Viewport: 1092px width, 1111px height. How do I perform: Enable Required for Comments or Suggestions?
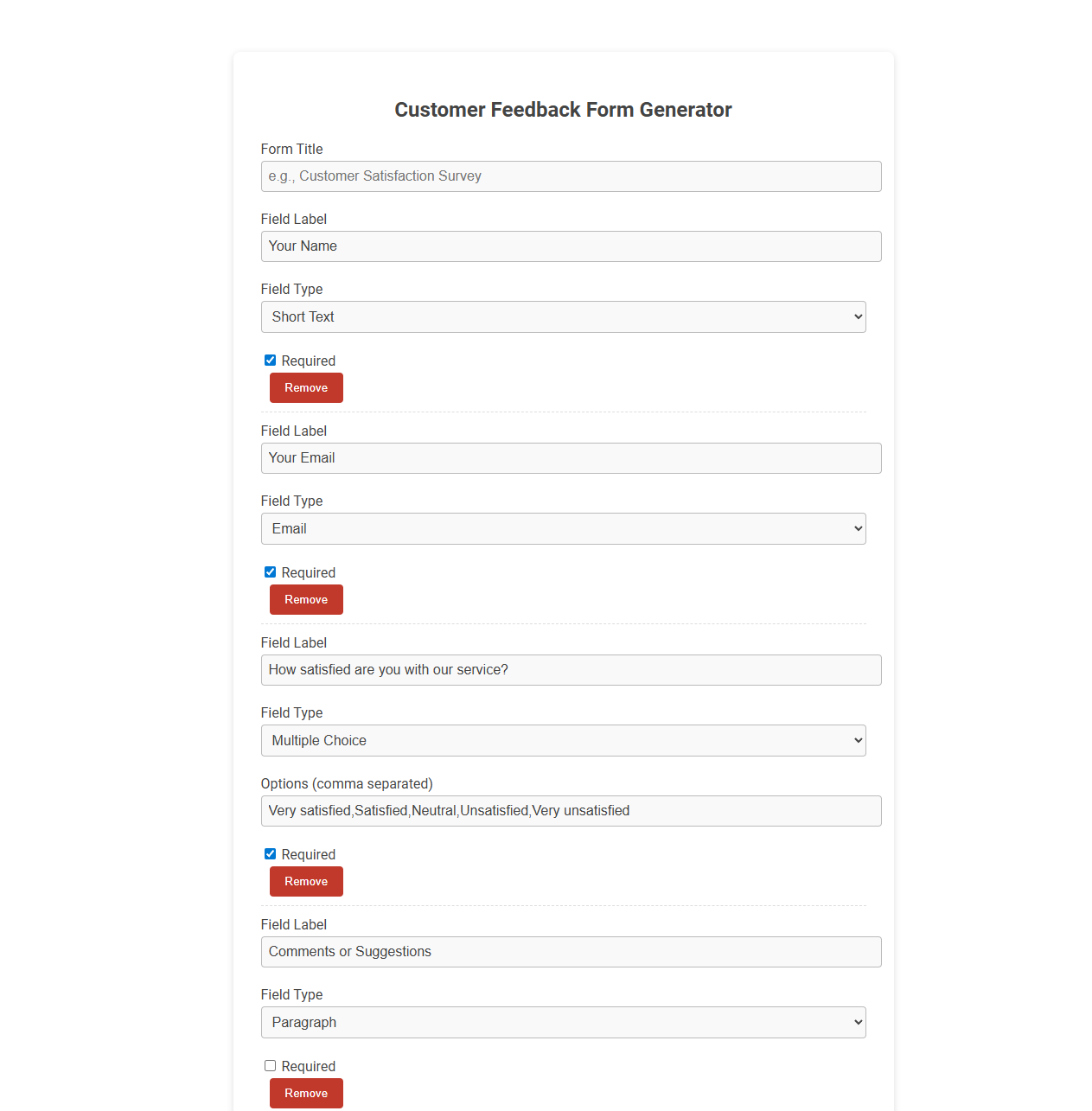270,1065
